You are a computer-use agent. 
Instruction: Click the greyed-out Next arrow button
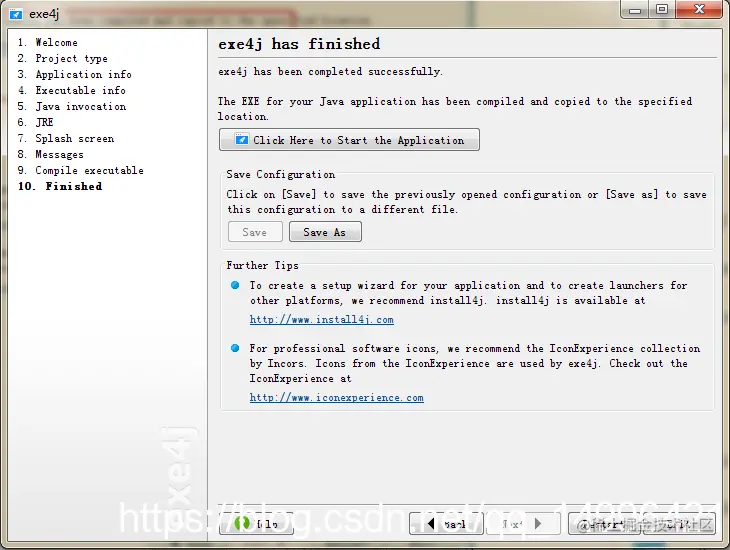(523, 523)
